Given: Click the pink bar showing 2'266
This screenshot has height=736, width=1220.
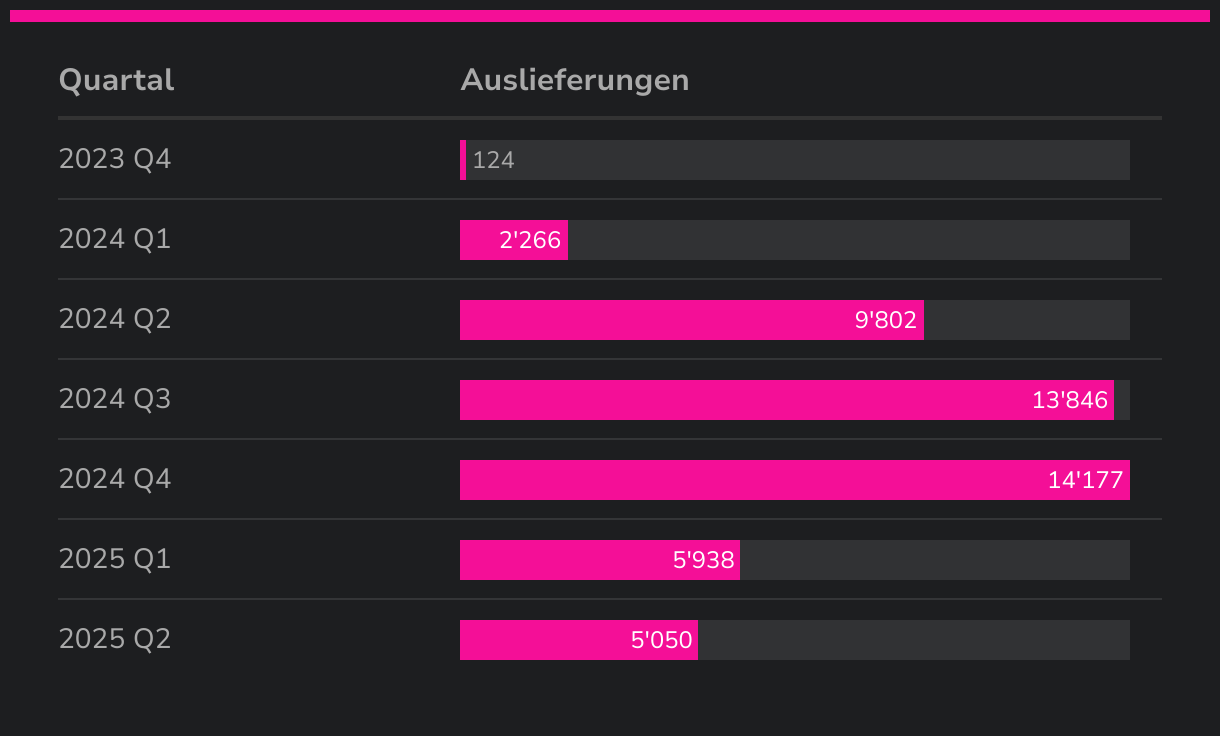Looking at the screenshot, I should (513, 240).
